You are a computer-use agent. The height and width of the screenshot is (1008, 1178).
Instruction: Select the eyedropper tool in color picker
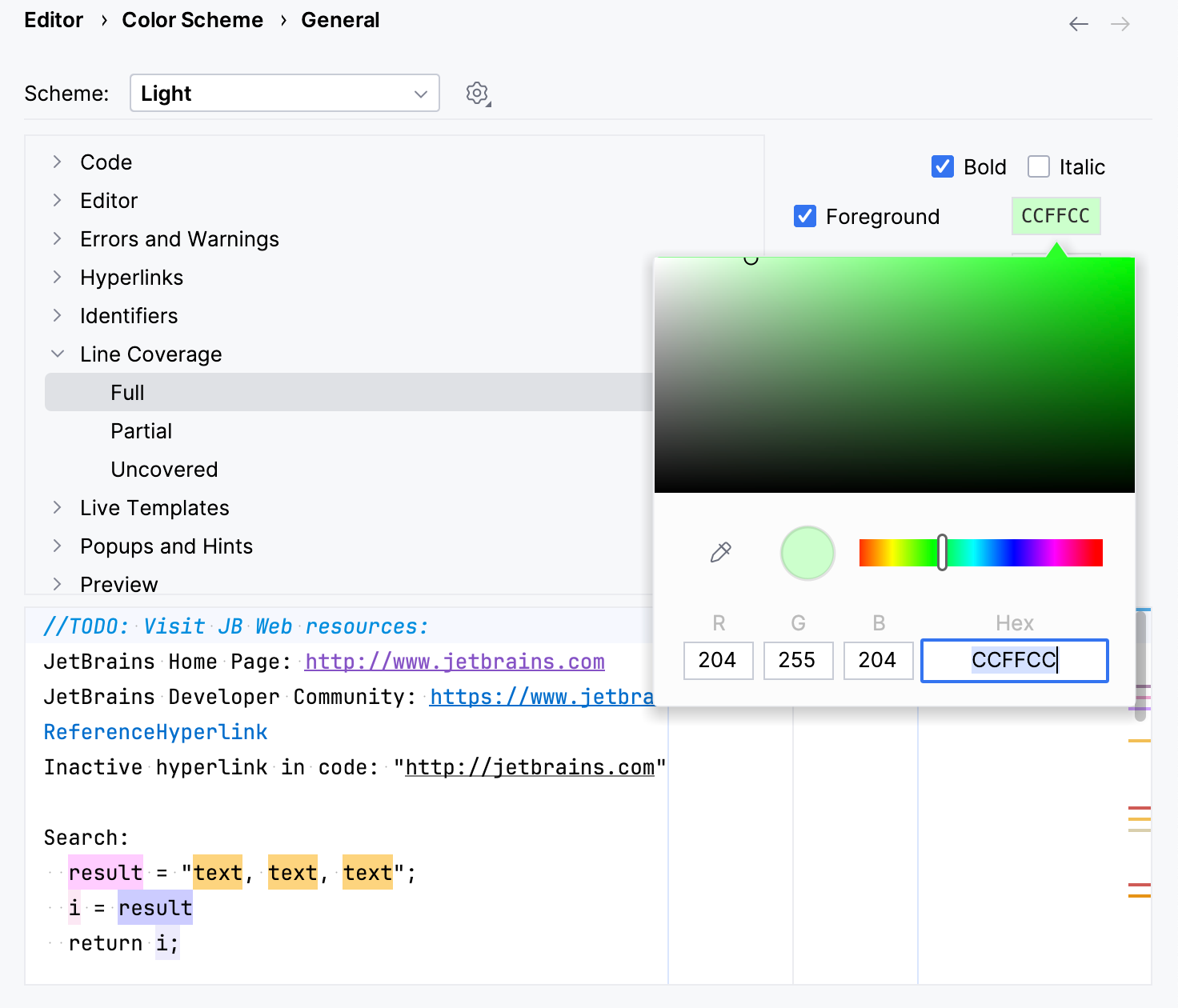(x=719, y=552)
